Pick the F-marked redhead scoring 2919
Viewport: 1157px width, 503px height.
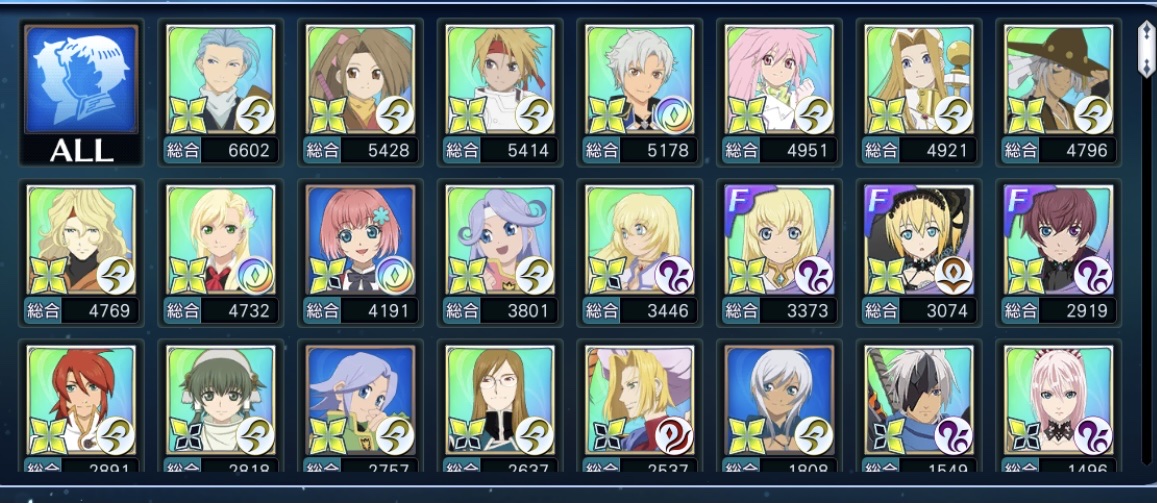pyautogui.click(x=1060, y=254)
